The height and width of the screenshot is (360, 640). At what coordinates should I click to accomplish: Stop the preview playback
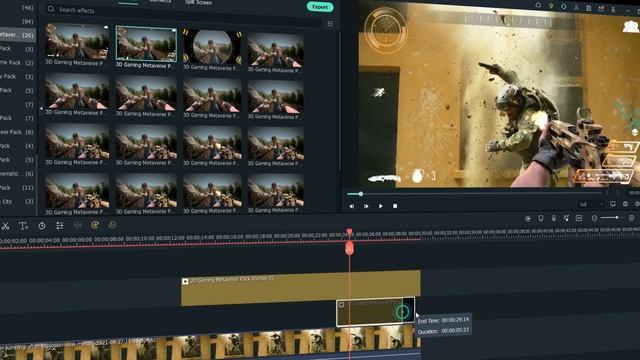tap(395, 206)
